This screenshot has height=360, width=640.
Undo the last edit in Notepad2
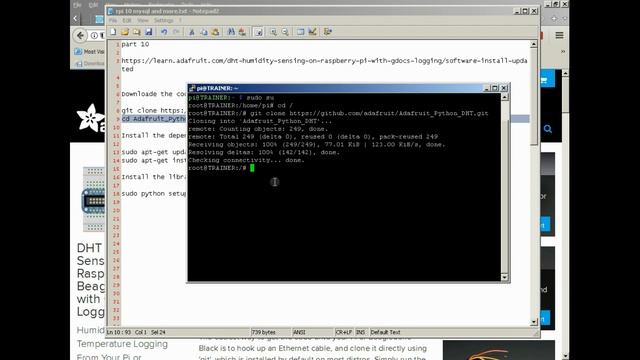point(164,32)
